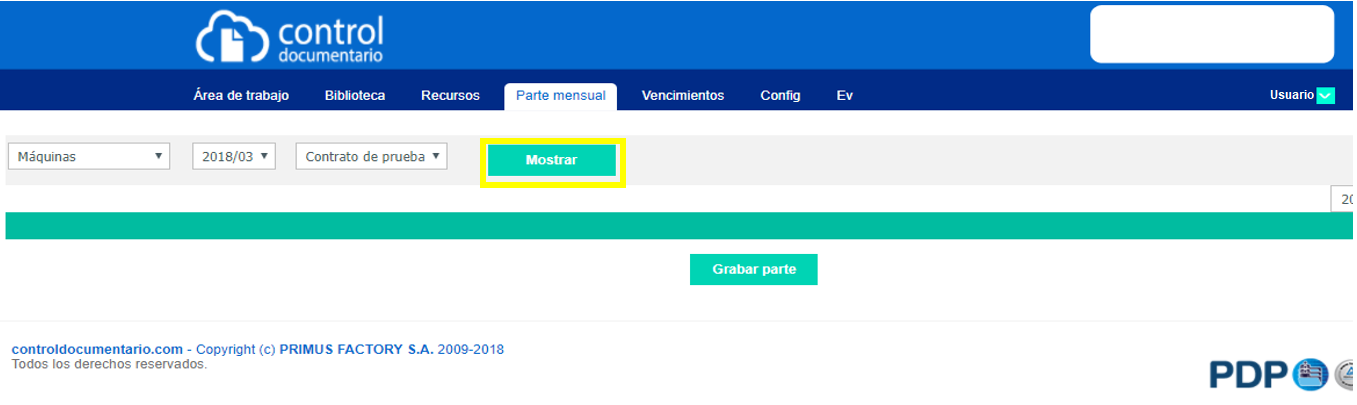The image size is (1357, 405).
Task: Open the Biblioteca tab
Action: pyautogui.click(x=355, y=96)
